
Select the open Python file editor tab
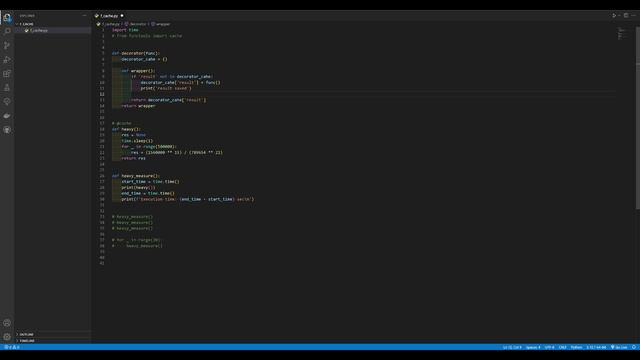tap(109, 16)
